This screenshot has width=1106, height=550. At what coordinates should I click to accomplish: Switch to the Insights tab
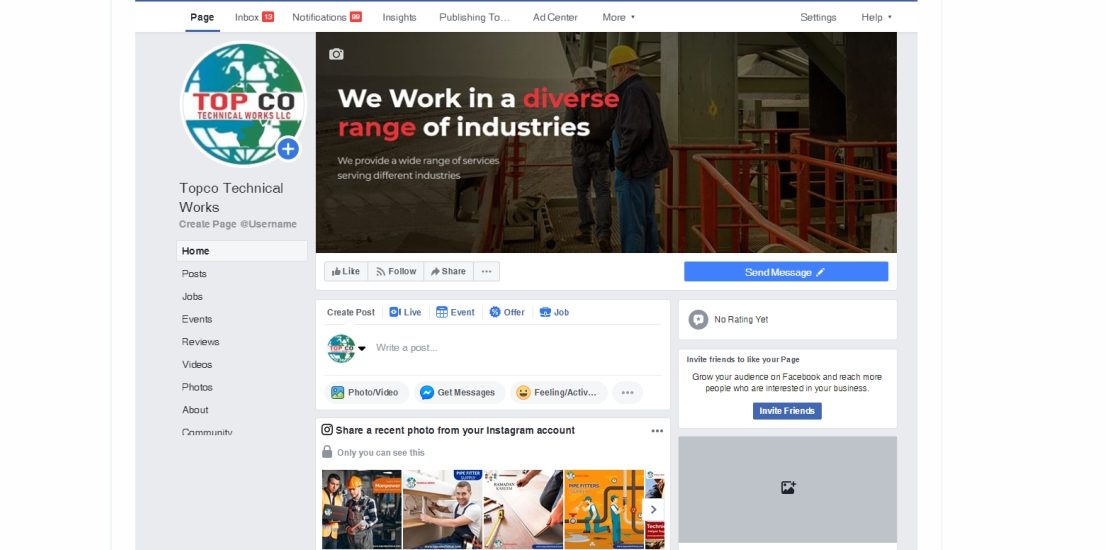click(399, 18)
